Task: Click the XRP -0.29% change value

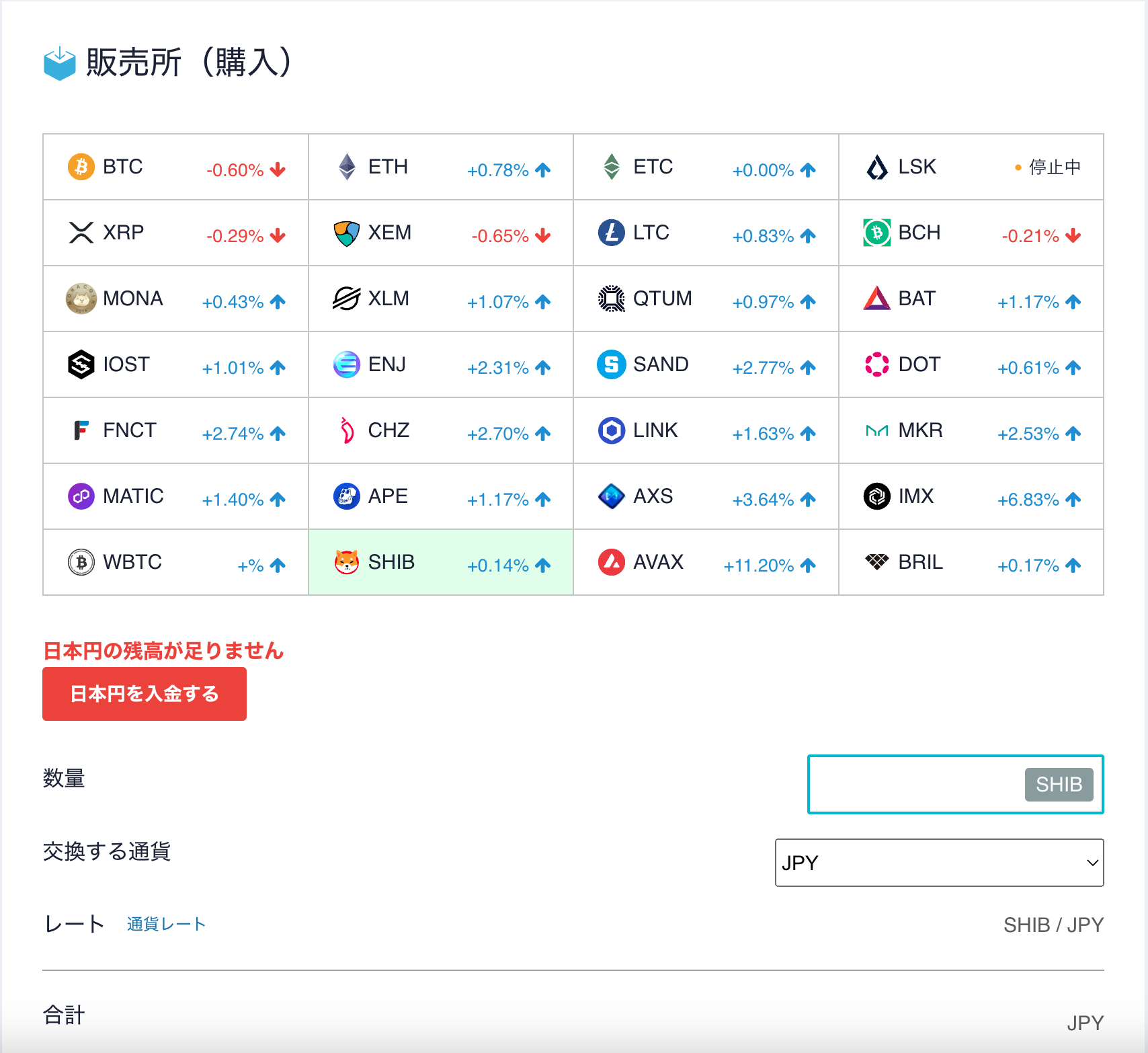Action: (x=235, y=236)
